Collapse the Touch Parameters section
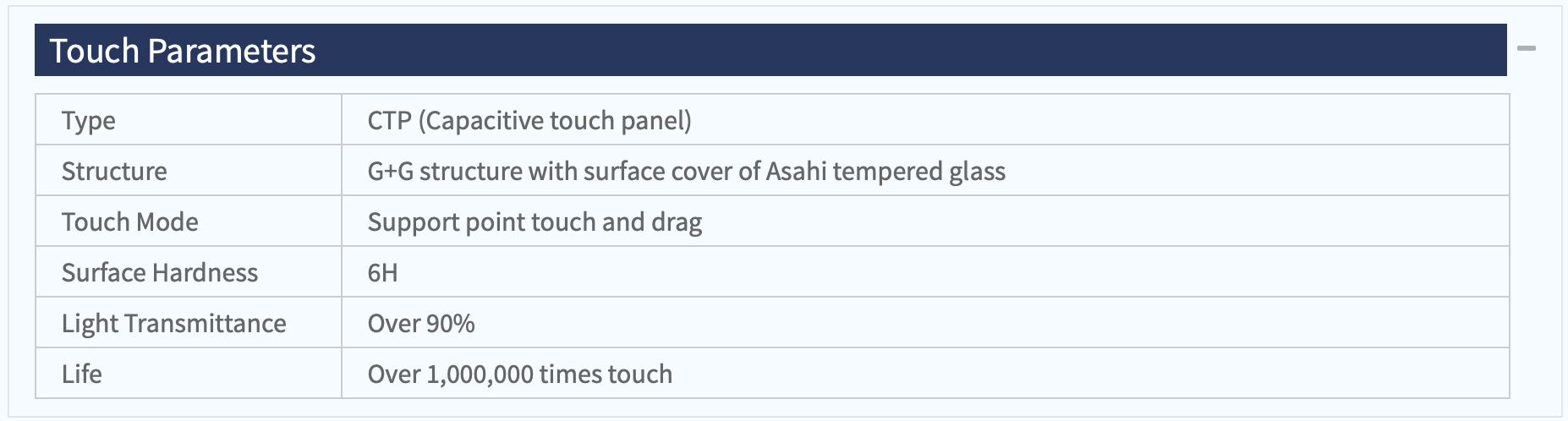This screenshot has width=1568, height=421. click(x=1527, y=49)
